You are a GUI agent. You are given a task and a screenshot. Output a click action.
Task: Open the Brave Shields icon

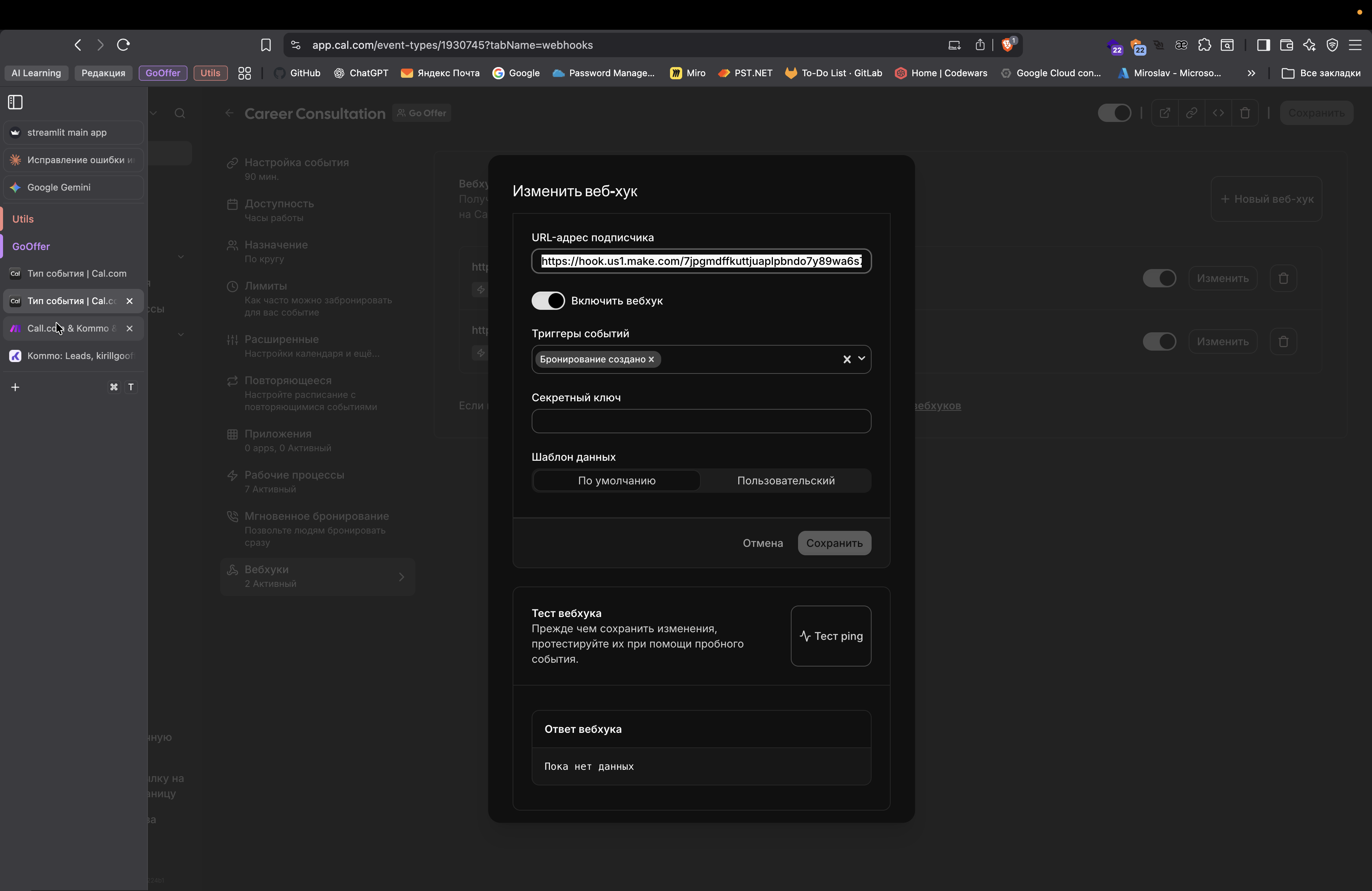pos(1008,45)
